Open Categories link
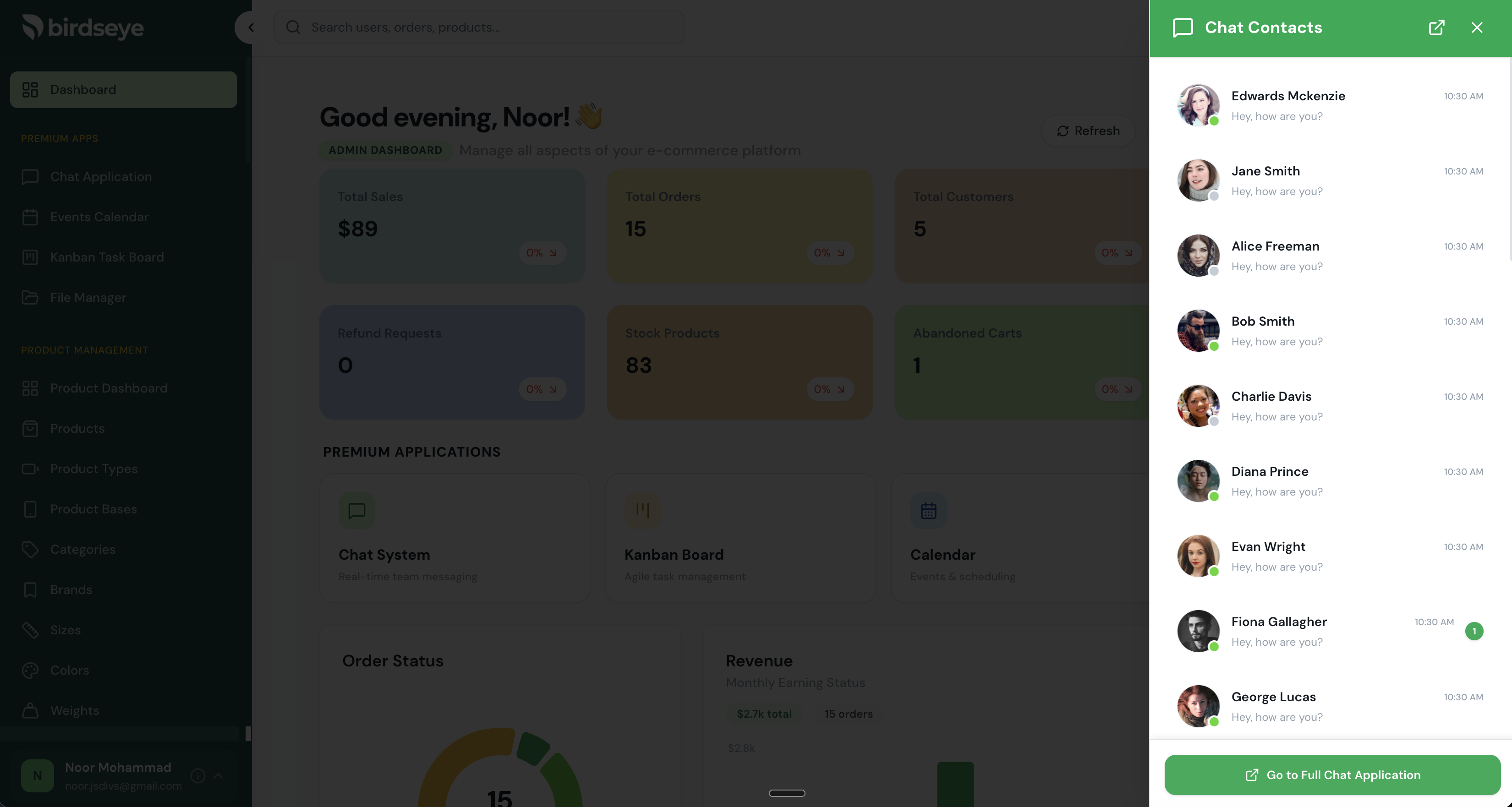Image resolution: width=1512 pixels, height=807 pixels. click(x=124, y=549)
